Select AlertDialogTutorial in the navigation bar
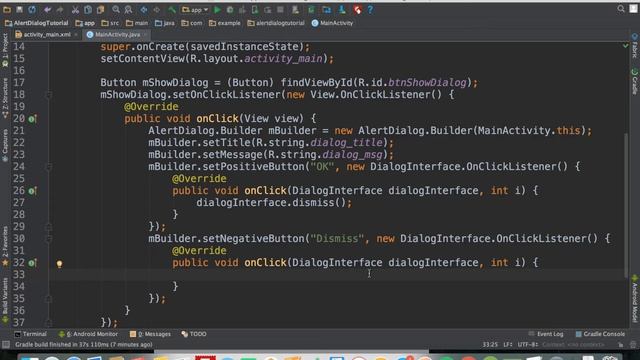 pyautogui.click(x=37, y=23)
